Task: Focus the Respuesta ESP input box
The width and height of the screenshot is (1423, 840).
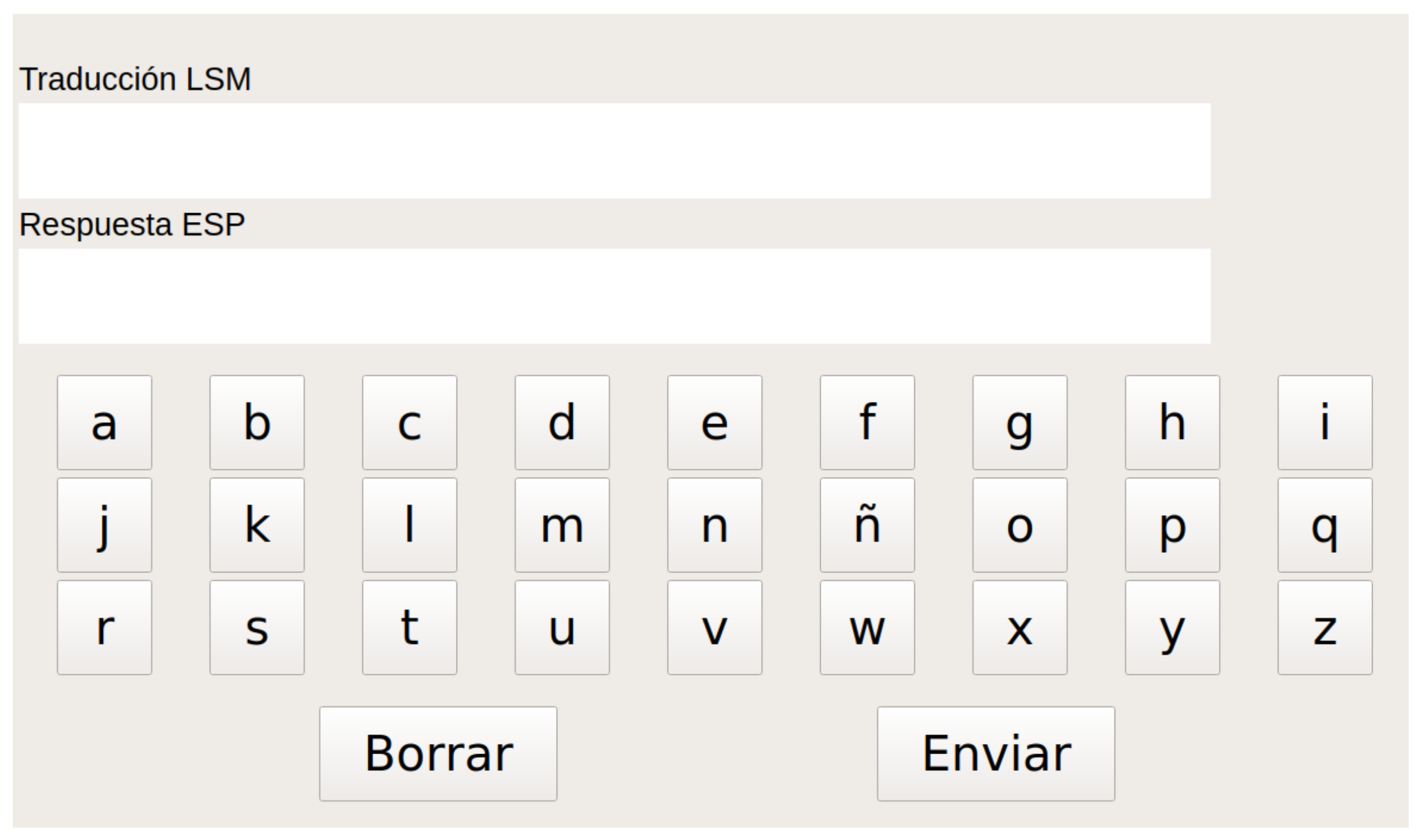Action: [614, 296]
